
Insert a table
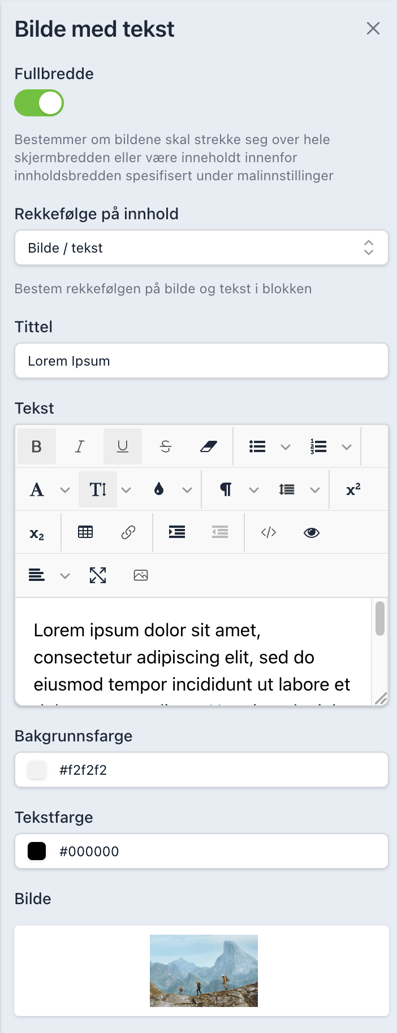pyautogui.click(x=86, y=533)
